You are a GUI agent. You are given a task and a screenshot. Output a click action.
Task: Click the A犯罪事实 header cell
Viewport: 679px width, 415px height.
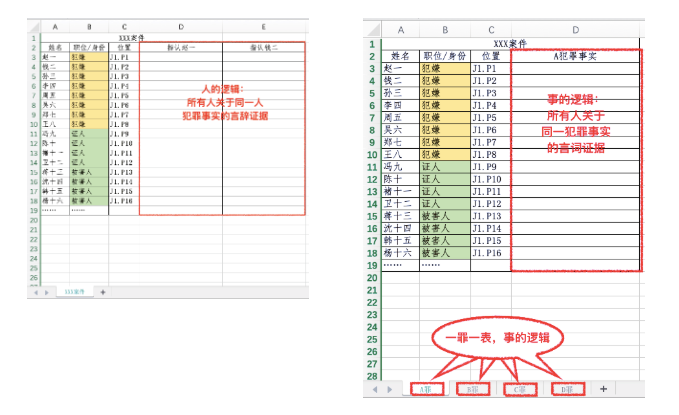575,56
